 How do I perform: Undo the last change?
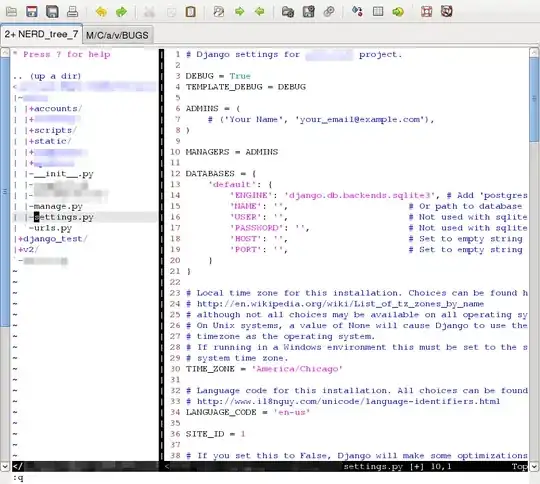[x=101, y=12]
